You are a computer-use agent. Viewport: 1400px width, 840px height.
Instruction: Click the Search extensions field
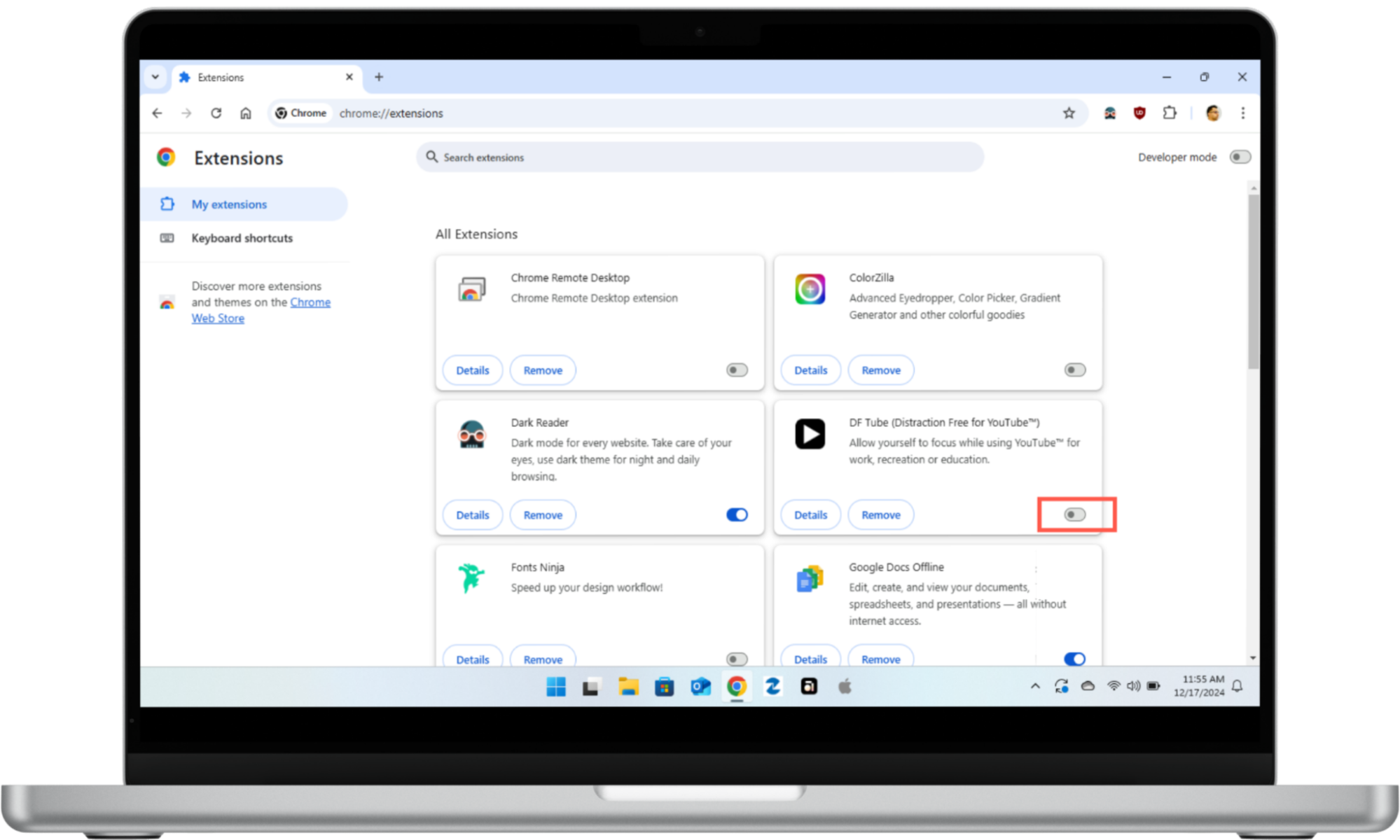(700, 157)
